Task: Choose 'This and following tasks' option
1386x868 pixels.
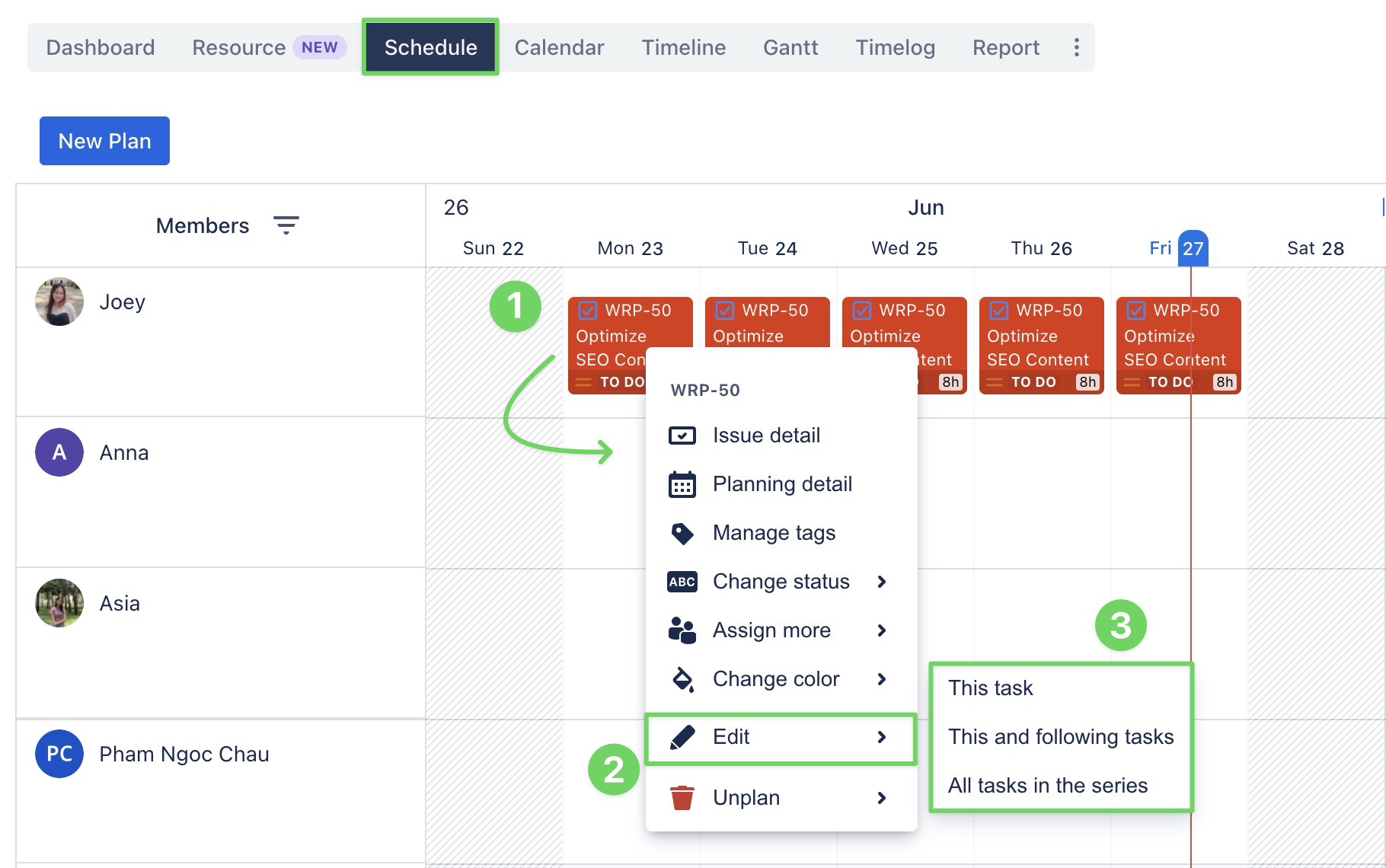Action: pyautogui.click(x=1060, y=737)
